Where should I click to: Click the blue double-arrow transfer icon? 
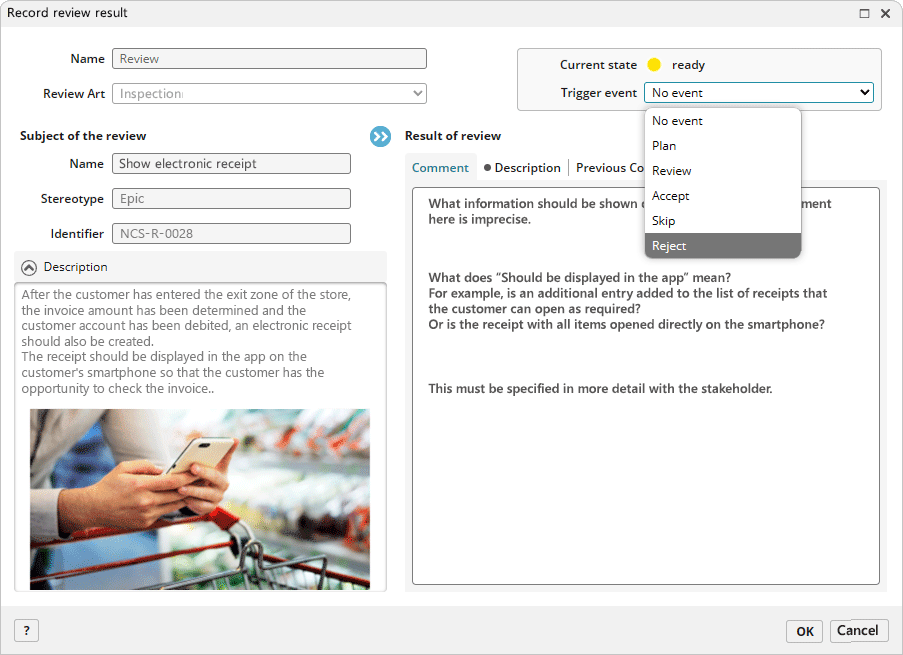coord(380,136)
